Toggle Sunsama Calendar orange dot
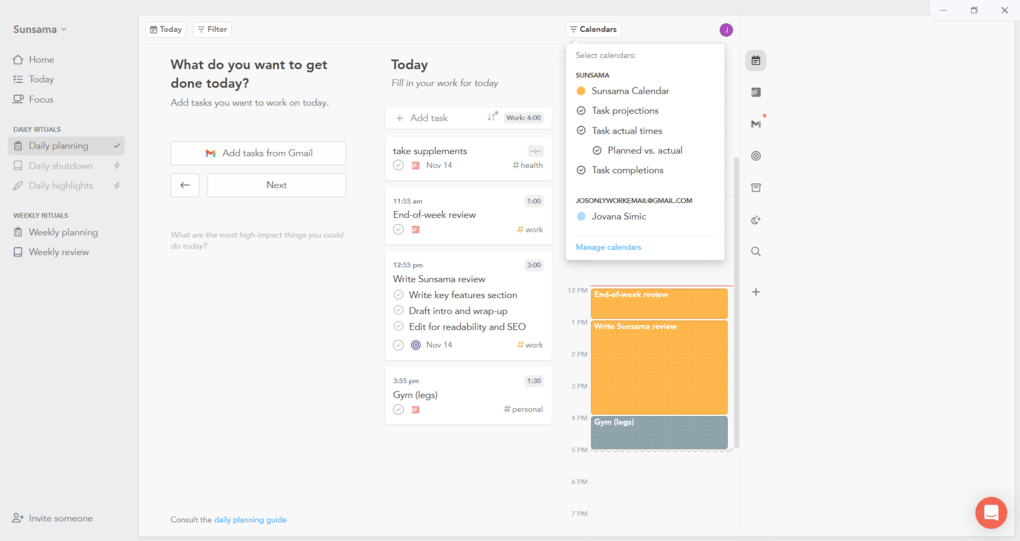The width and height of the screenshot is (1020, 541). pyautogui.click(x=581, y=91)
